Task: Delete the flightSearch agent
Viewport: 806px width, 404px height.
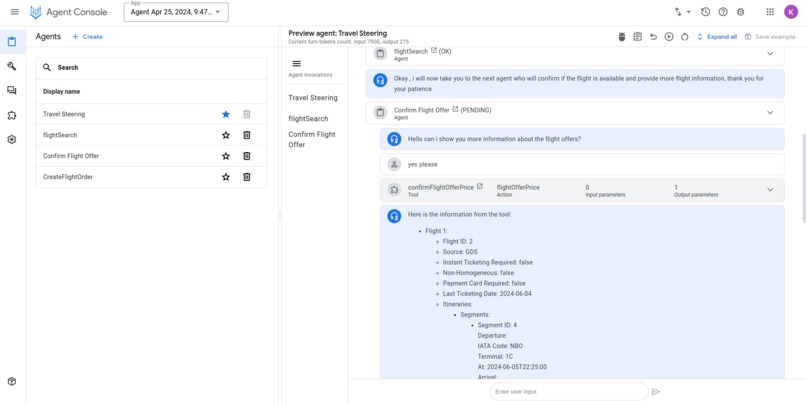Action: pyautogui.click(x=247, y=135)
